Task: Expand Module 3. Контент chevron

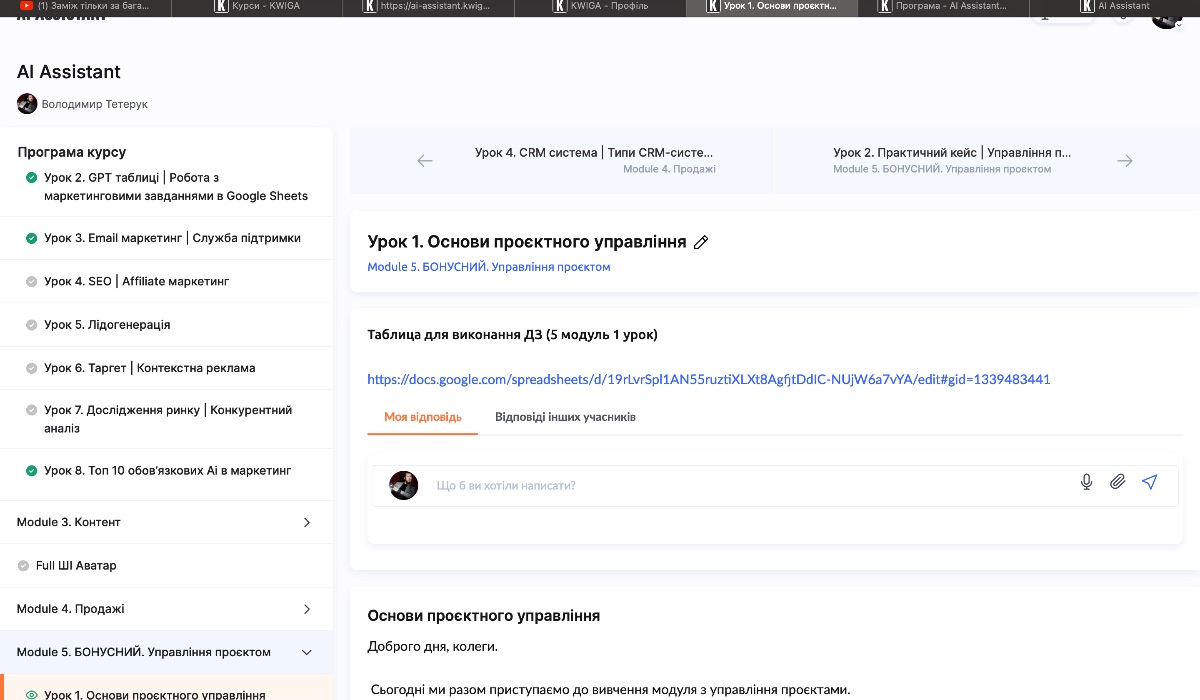Action: click(x=307, y=522)
